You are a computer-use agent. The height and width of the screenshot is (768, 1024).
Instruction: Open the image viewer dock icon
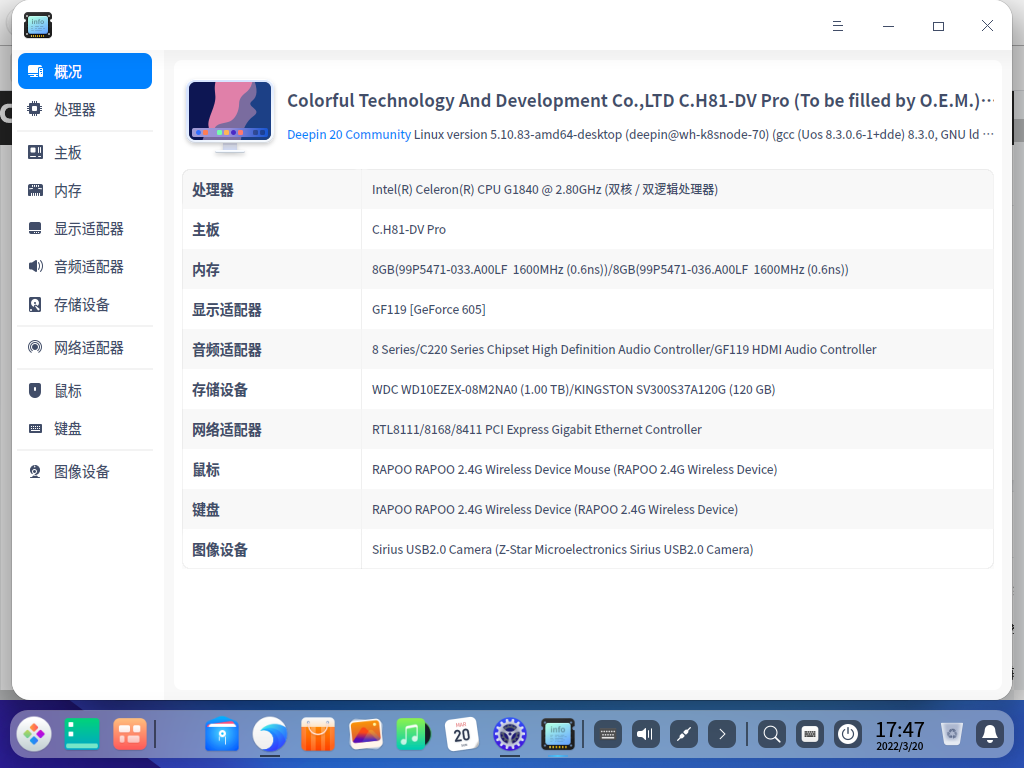(366, 734)
